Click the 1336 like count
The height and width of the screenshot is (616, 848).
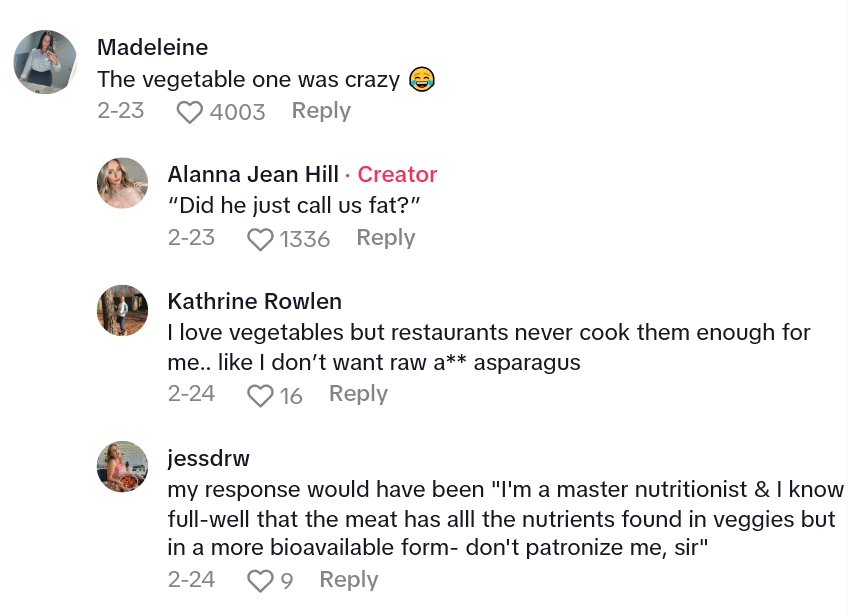pos(304,239)
